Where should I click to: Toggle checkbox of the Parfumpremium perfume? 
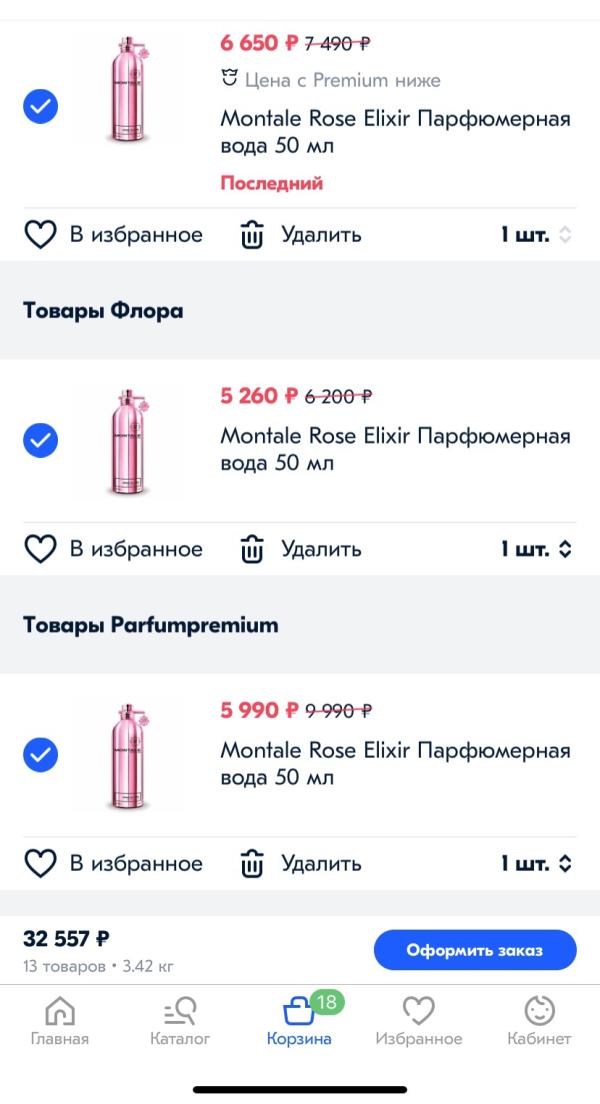tap(40, 754)
